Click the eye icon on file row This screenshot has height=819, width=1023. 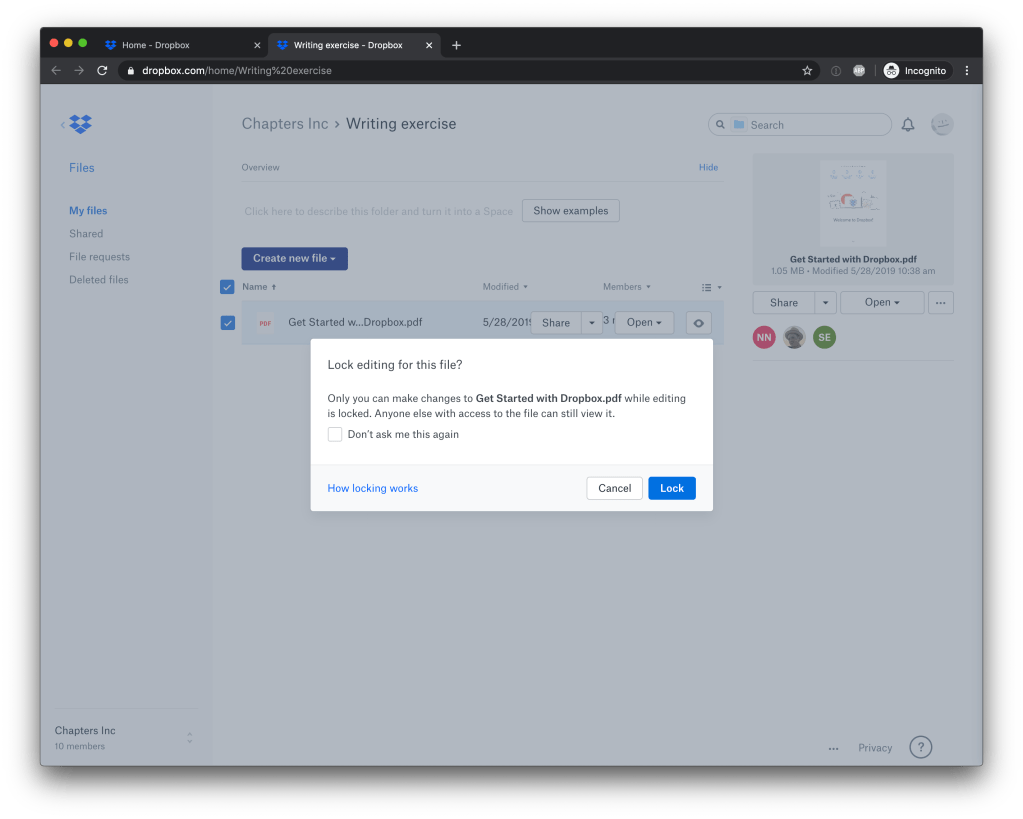click(x=698, y=323)
